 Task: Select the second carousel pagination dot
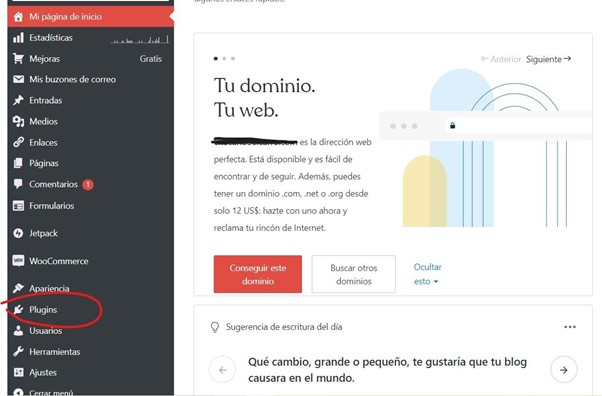click(224, 58)
